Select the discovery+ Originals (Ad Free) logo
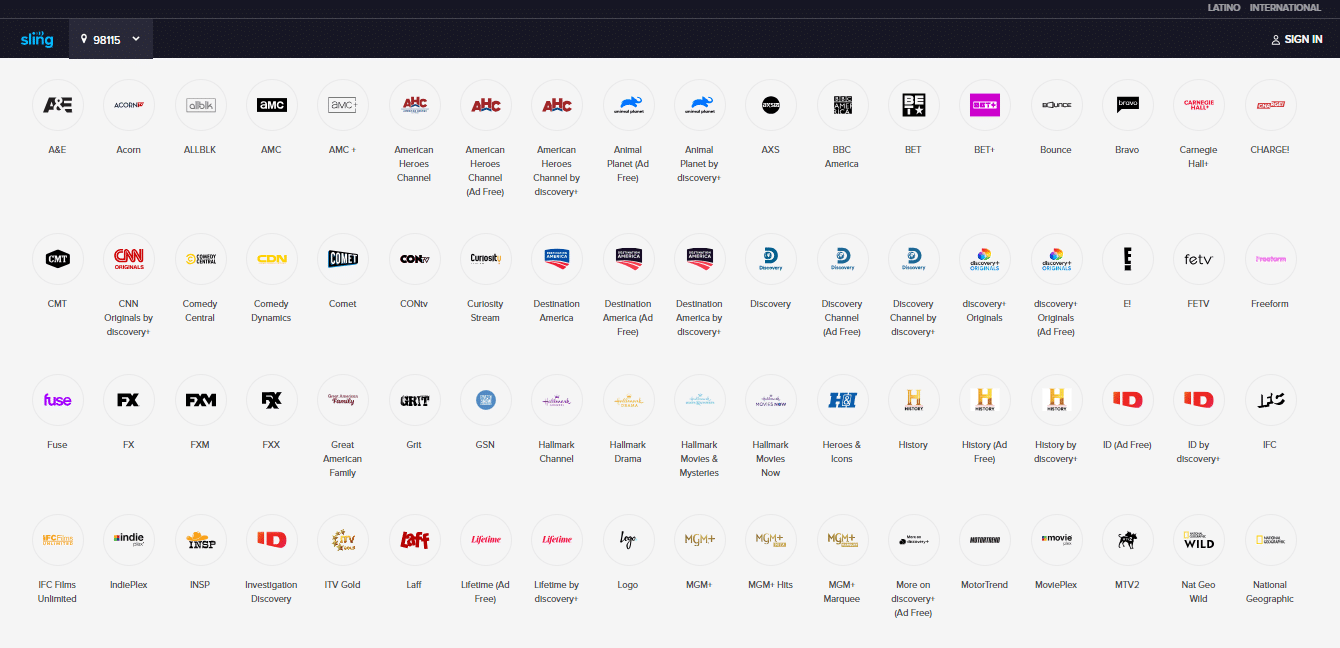The image size is (1340, 648). [1056, 259]
